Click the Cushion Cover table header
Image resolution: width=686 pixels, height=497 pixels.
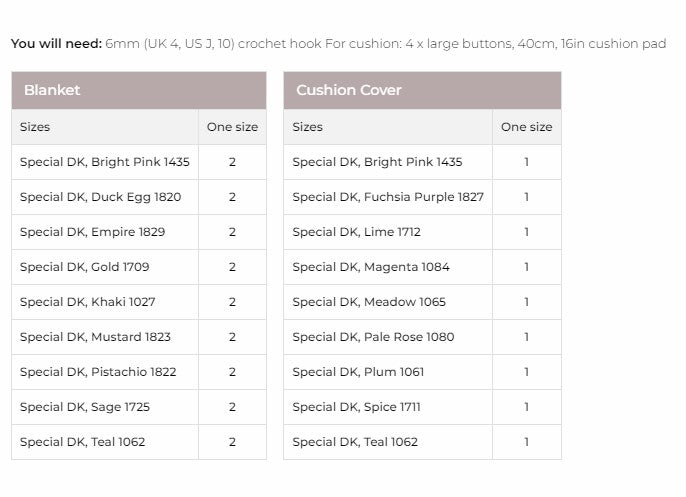point(348,90)
